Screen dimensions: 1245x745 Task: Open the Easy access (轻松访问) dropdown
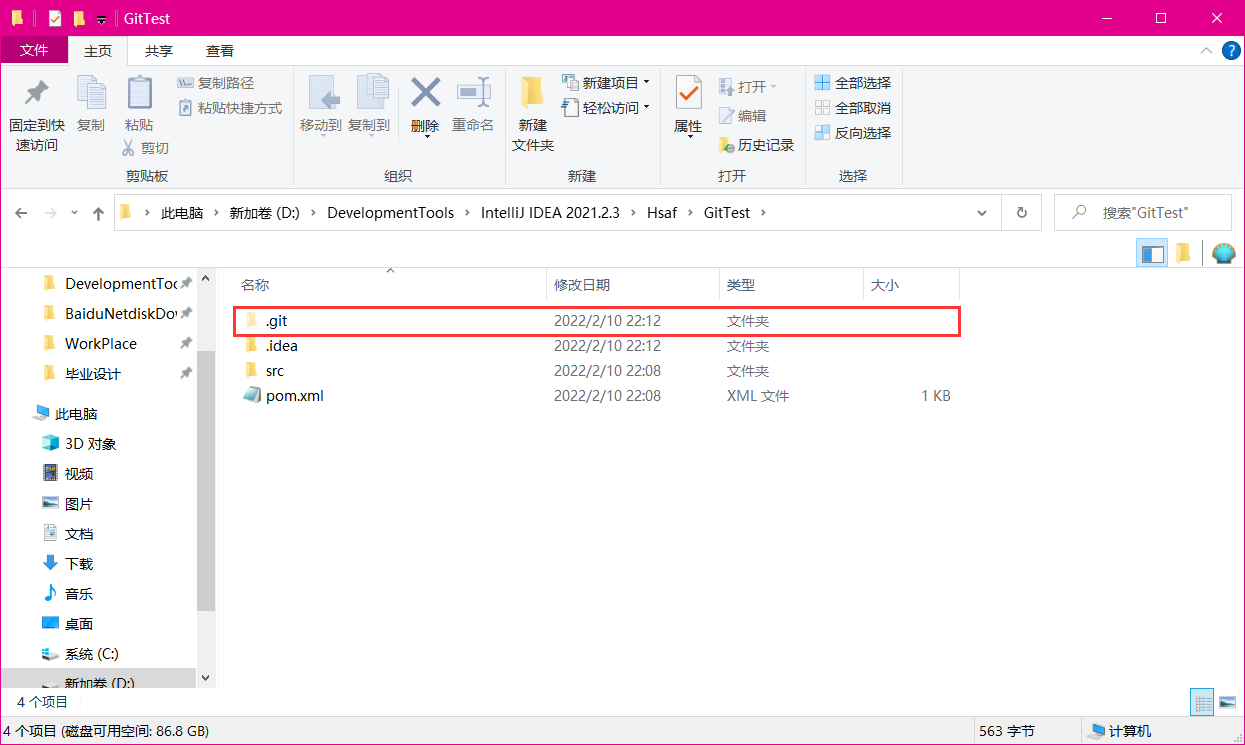606,108
